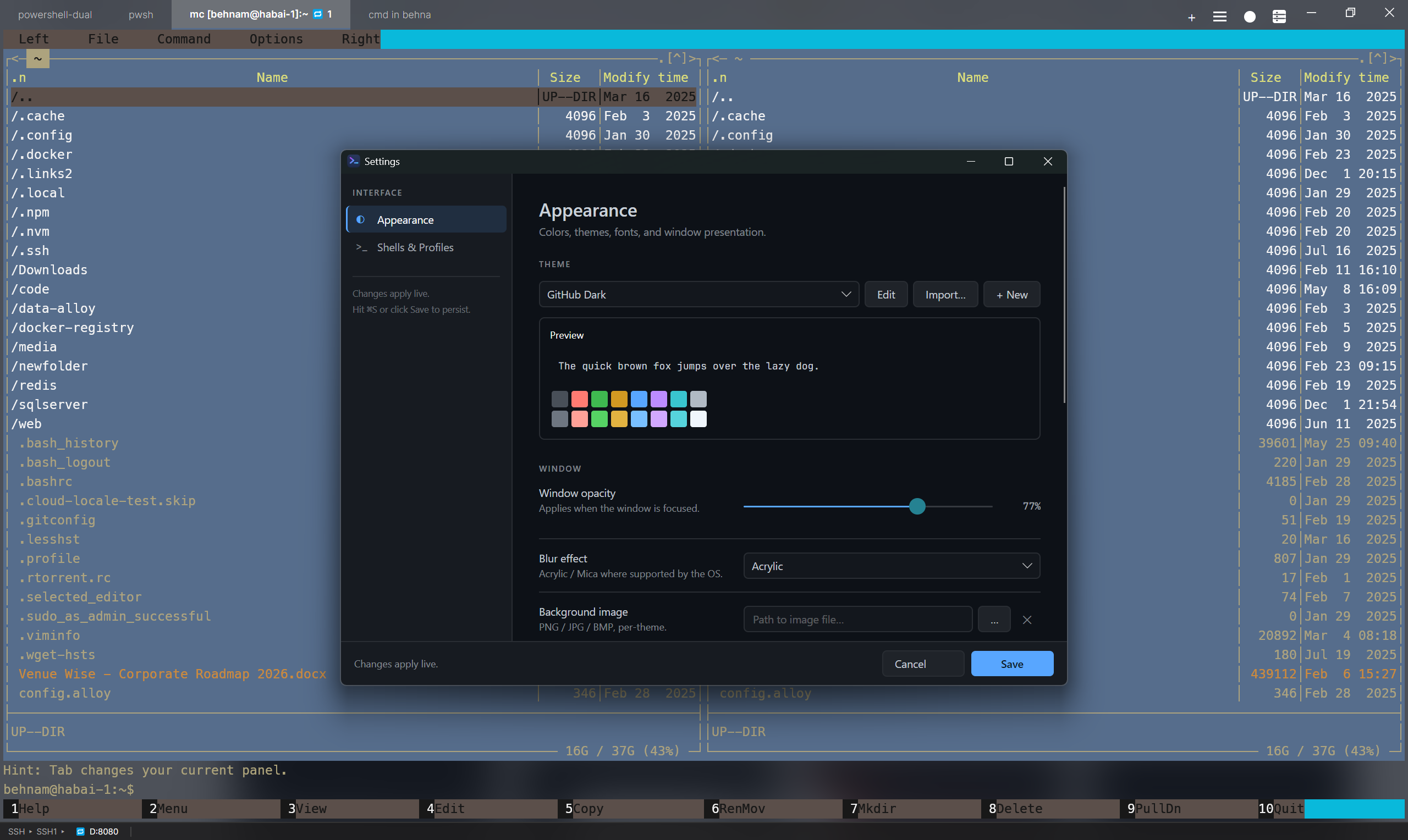The height and width of the screenshot is (840, 1408).
Task: Open the Right menu in mc
Action: [x=360, y=39]
